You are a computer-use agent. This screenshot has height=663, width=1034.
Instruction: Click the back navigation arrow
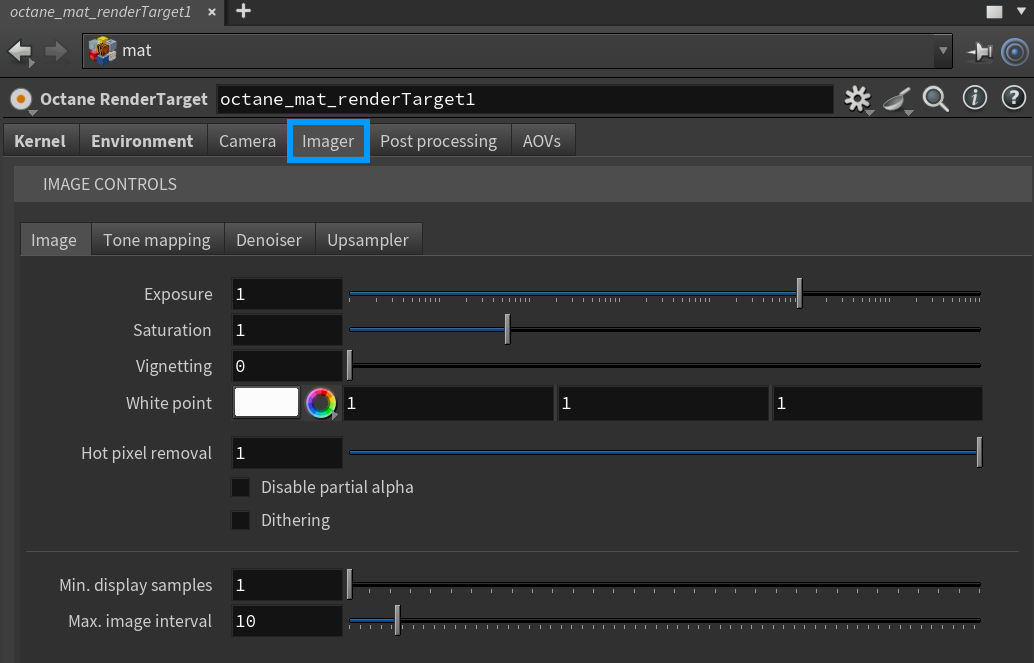tap(19, 50)
